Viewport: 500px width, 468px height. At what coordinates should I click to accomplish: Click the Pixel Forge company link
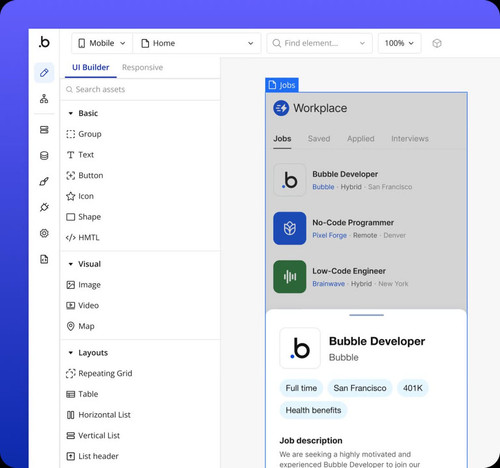point(329,235)
